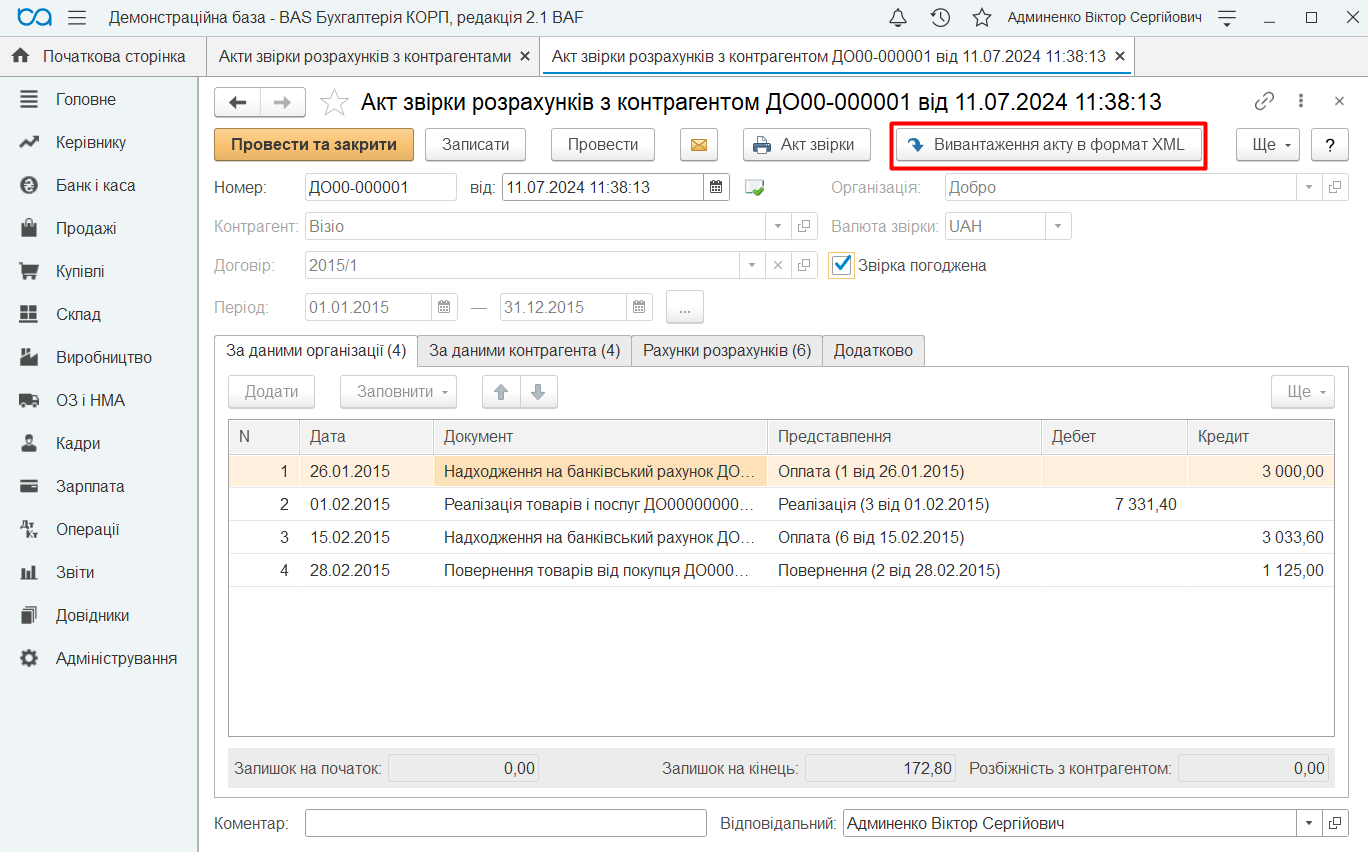Expand the Відповідальний dropdown arrow

pyautogui.click(x=1310, y=823)
